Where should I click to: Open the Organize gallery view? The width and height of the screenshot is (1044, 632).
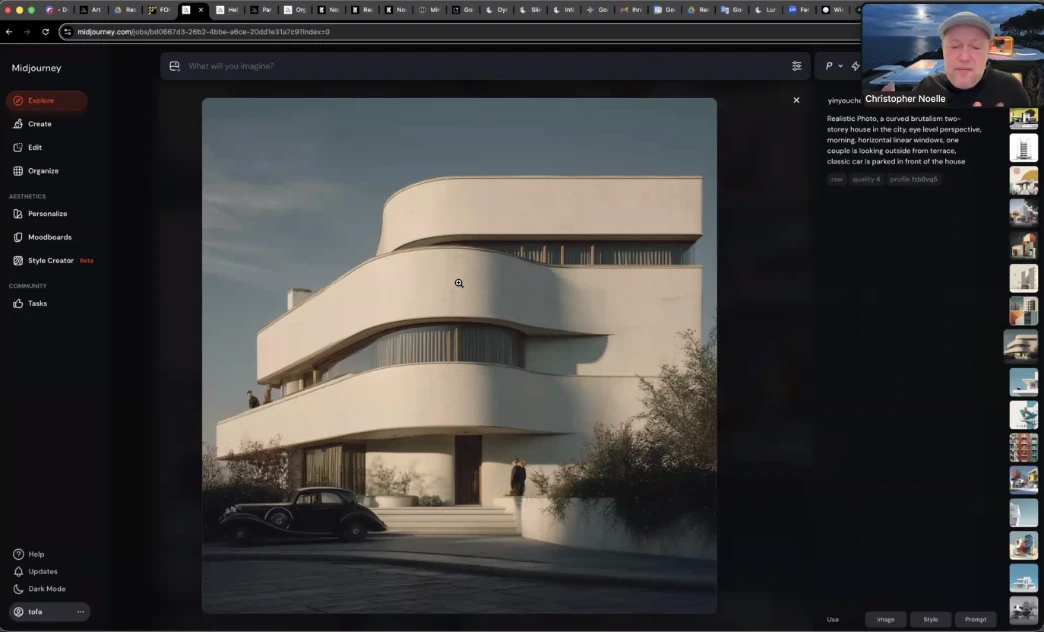(x=42, y=171)
